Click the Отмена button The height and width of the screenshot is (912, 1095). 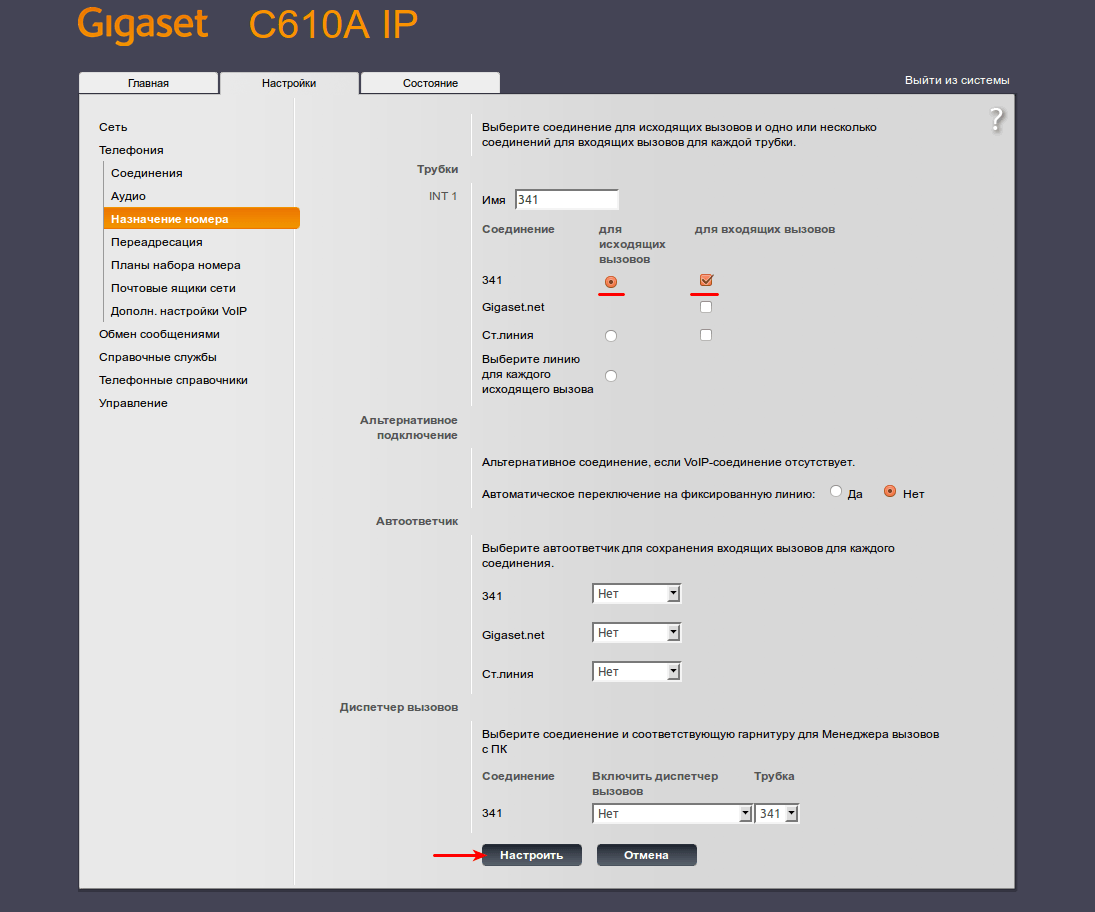(x=647, y=855)
